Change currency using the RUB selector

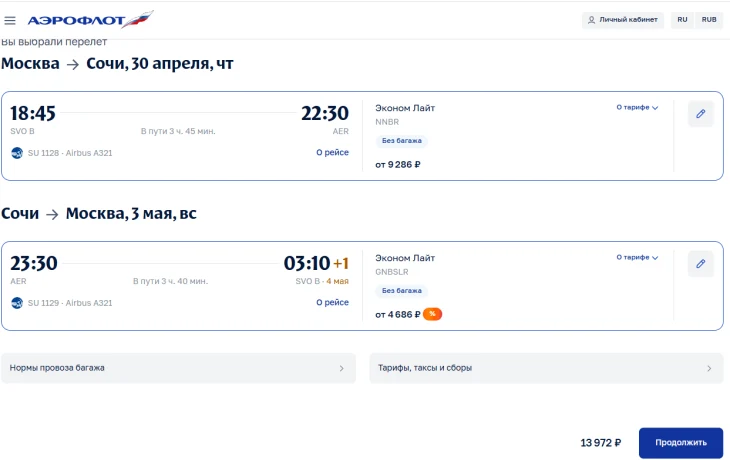click(709, 20)
